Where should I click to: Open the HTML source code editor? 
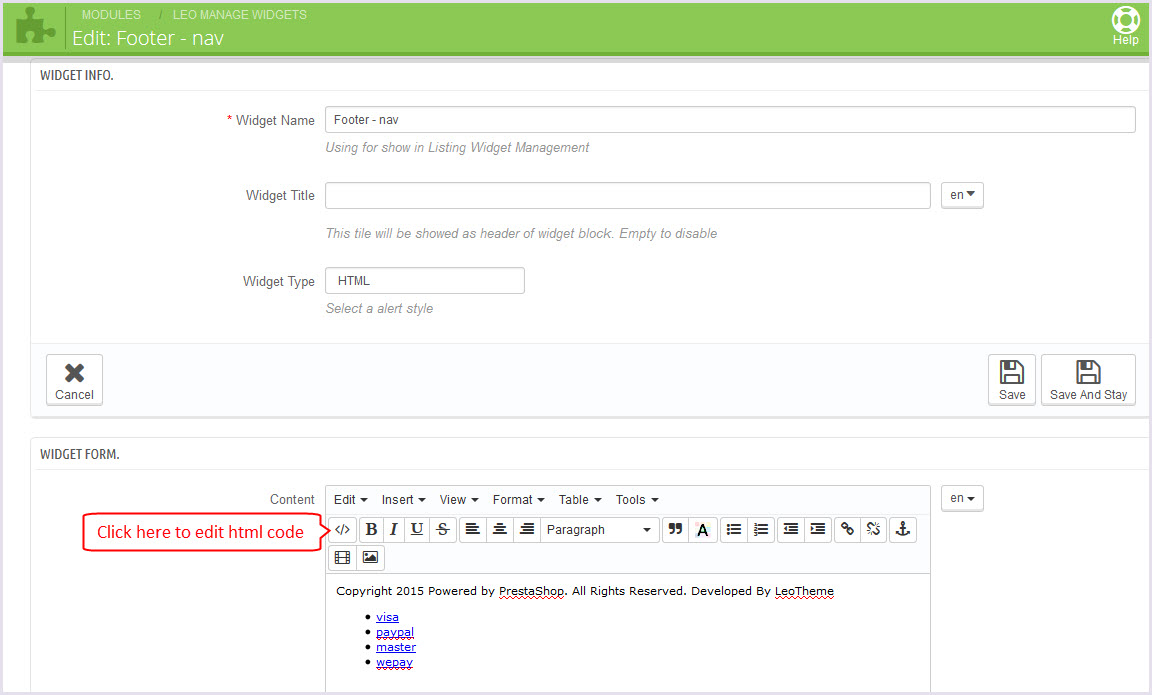[x=343, y=530]
